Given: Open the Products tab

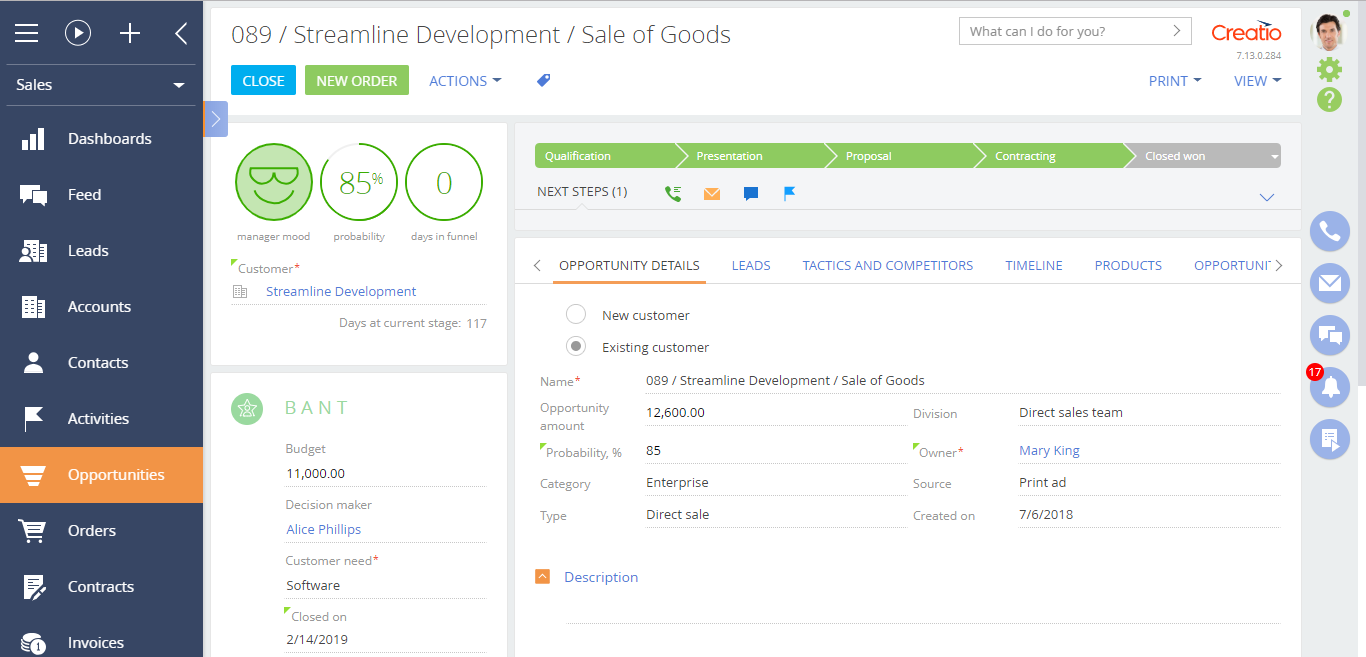Looking at the screenshot, I should (1128, 265).
